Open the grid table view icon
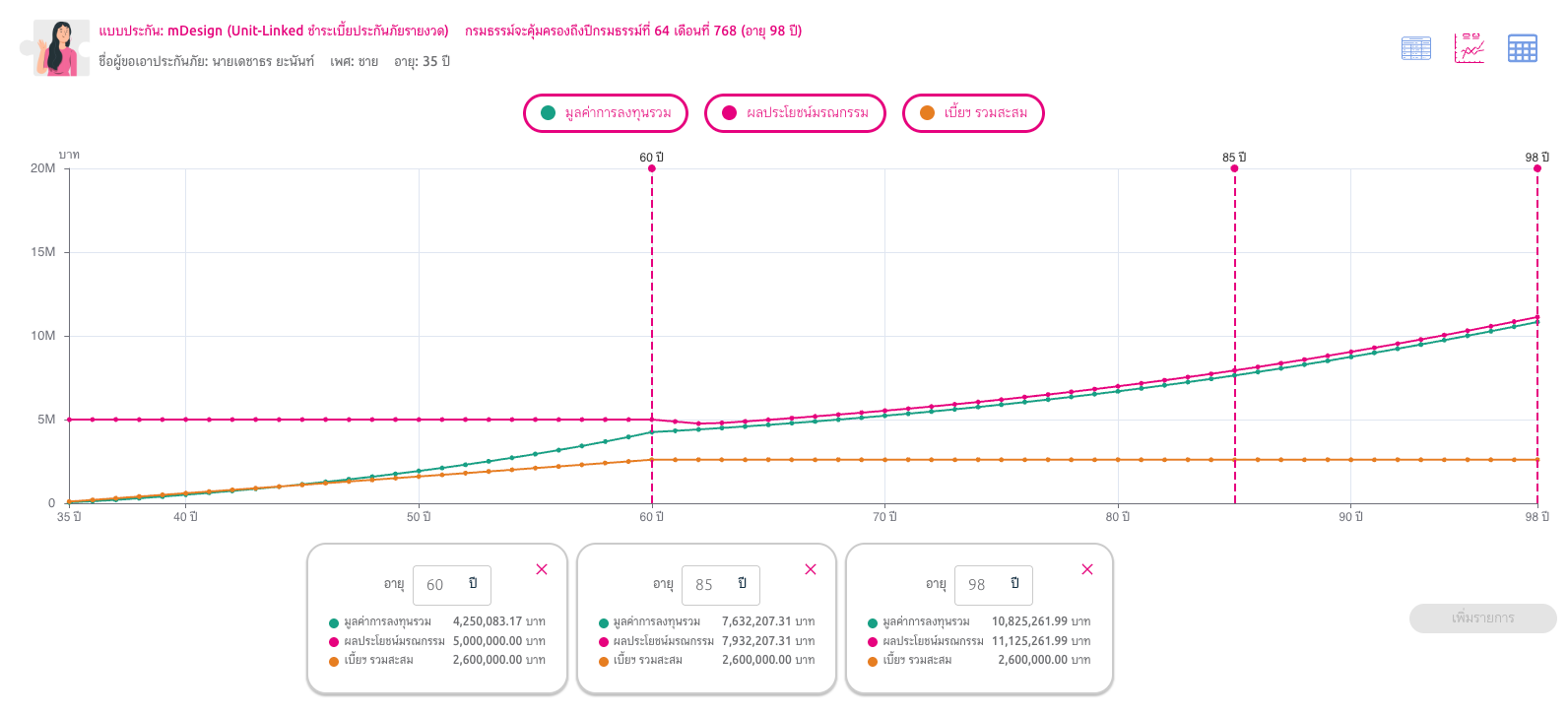This screenshot has height=716, width=1568. click(1523, 47)
